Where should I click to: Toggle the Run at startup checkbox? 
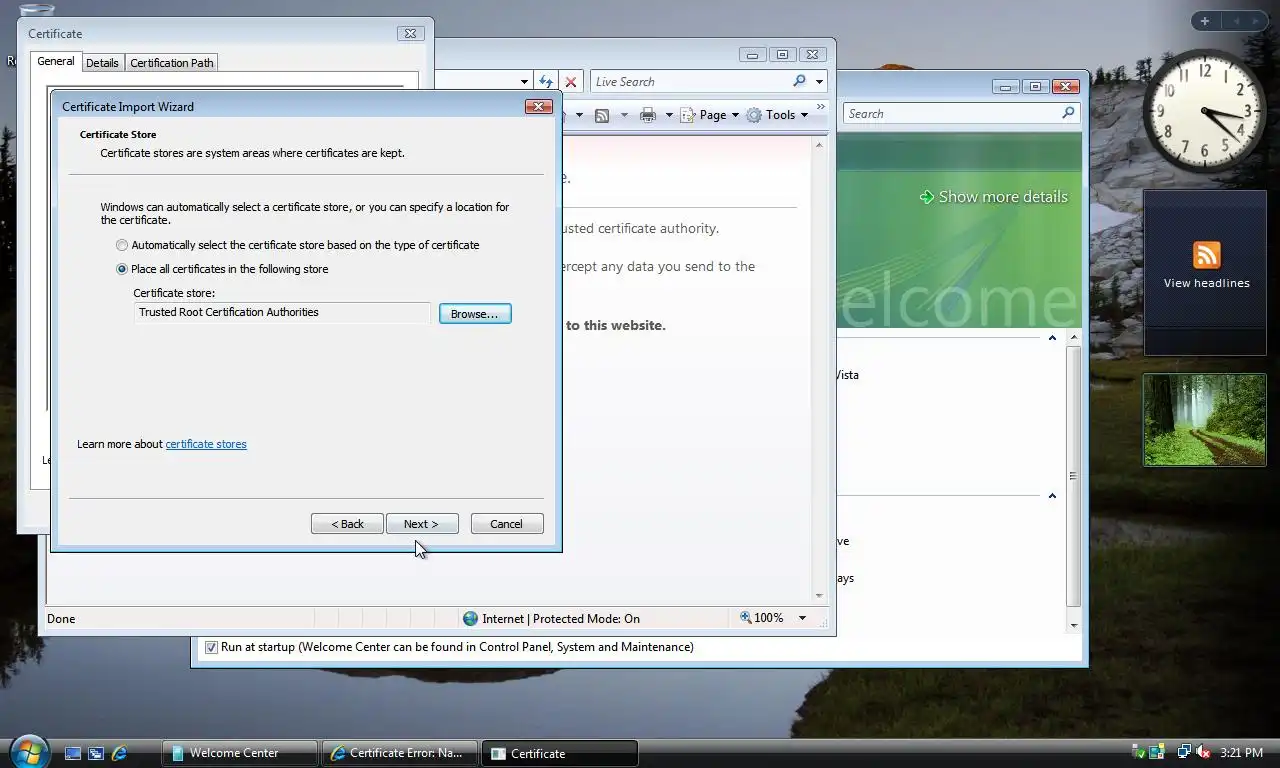[x=211, y=647]
